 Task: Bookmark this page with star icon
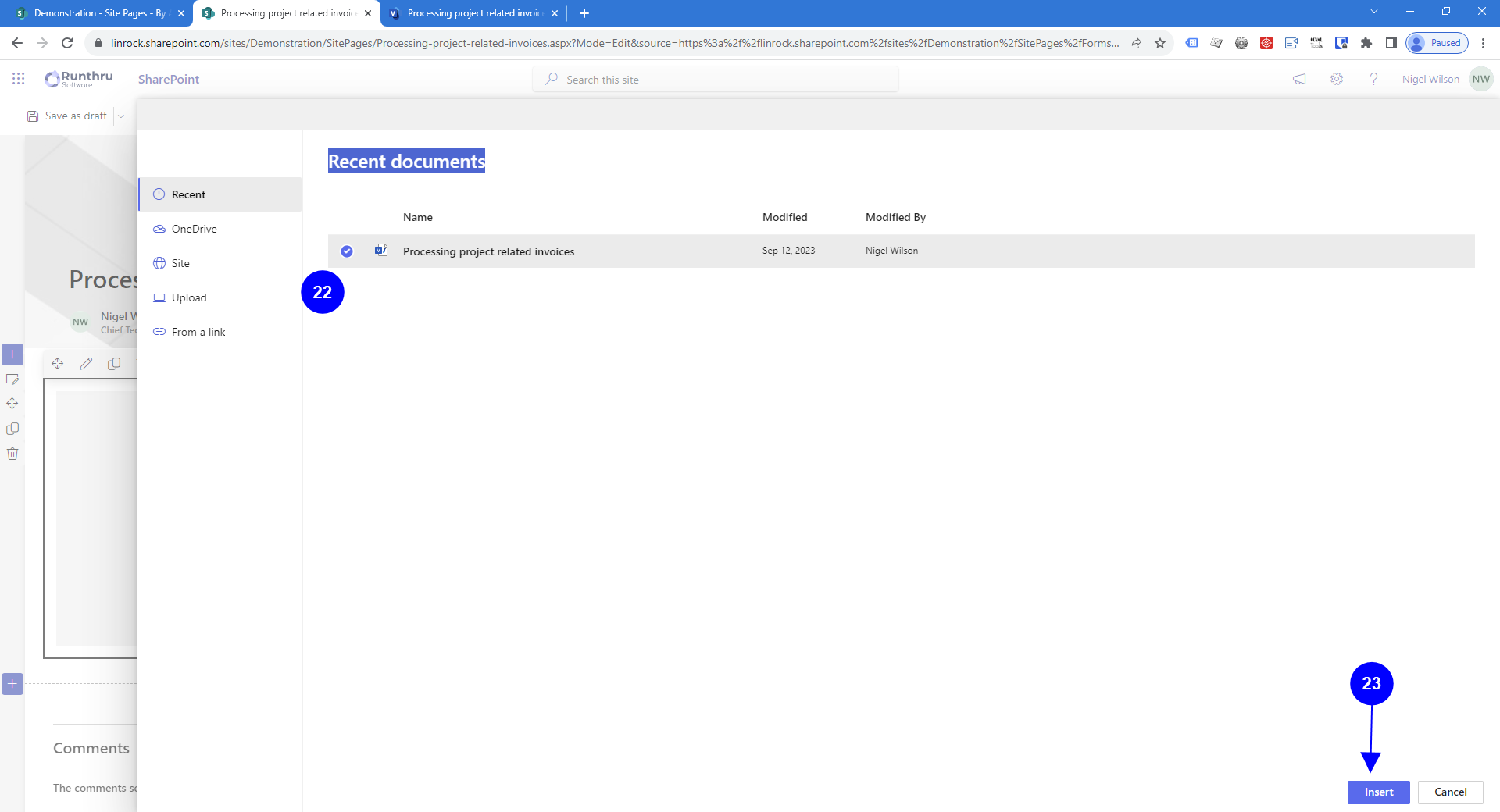coord(1160,43)
